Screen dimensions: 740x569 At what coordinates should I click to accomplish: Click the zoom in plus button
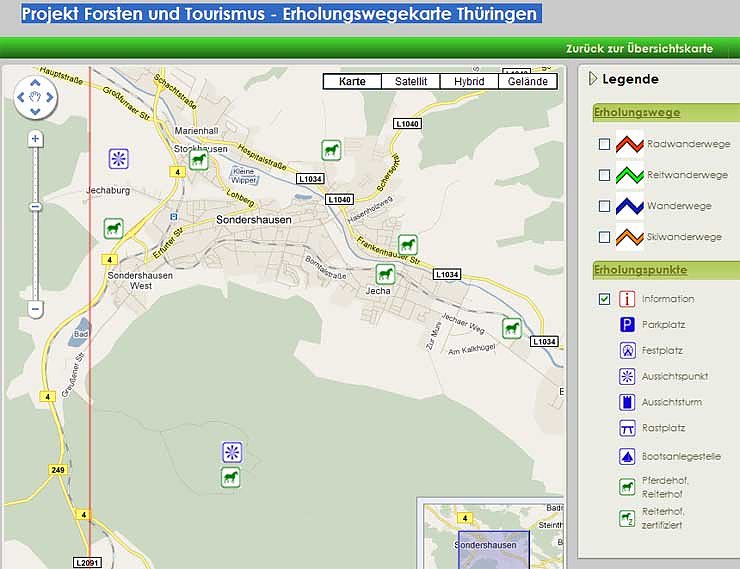(x=36, y=138)
